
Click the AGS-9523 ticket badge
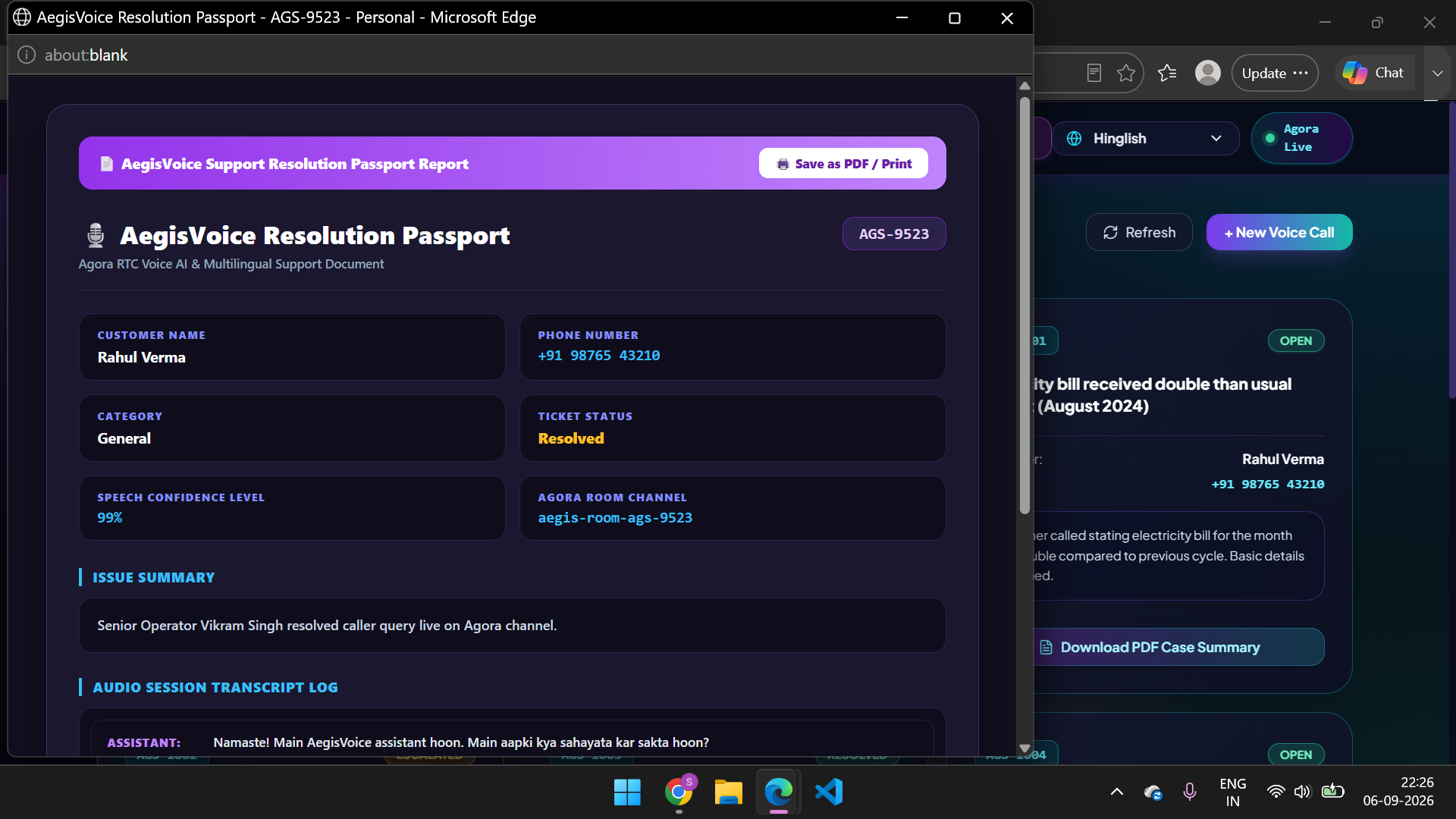894,234
